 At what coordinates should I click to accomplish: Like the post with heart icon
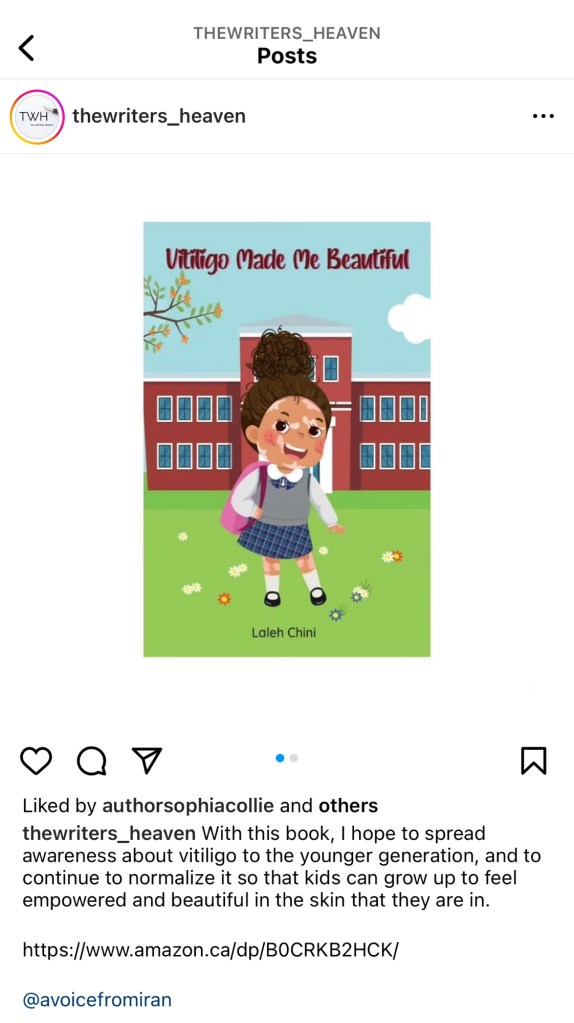36,761
